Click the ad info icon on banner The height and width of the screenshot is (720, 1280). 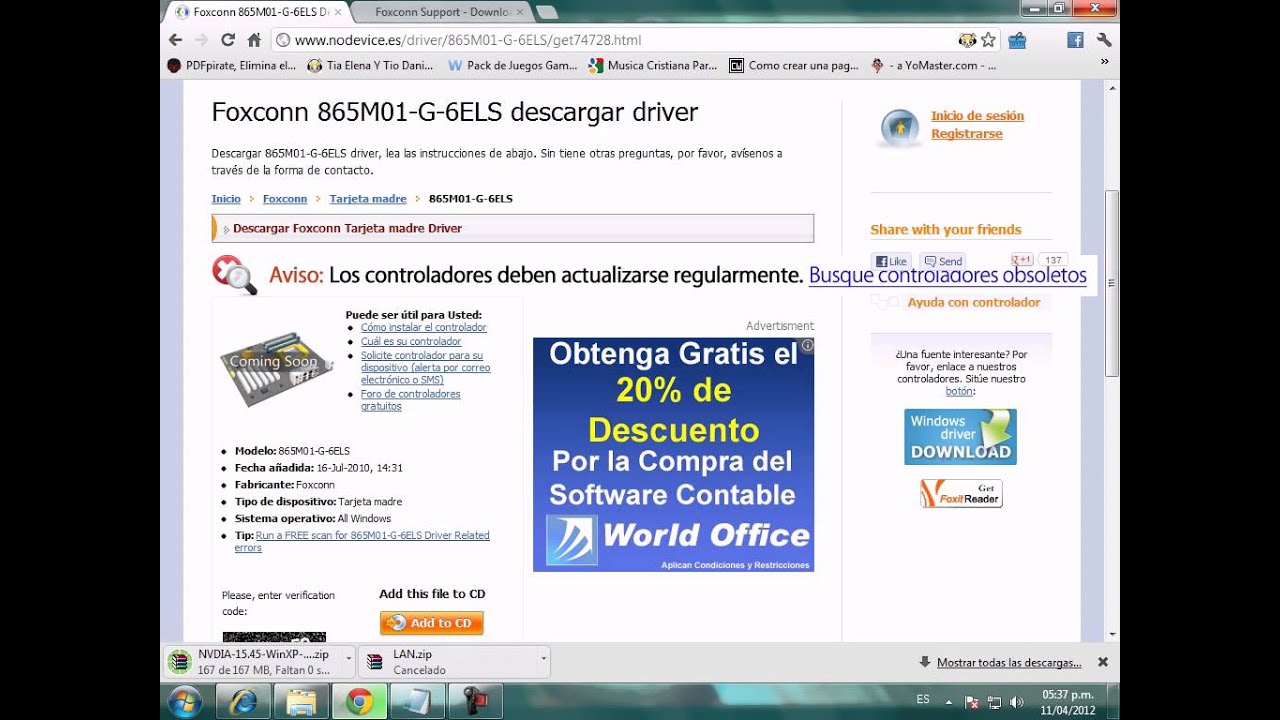[x=807, y=345]
